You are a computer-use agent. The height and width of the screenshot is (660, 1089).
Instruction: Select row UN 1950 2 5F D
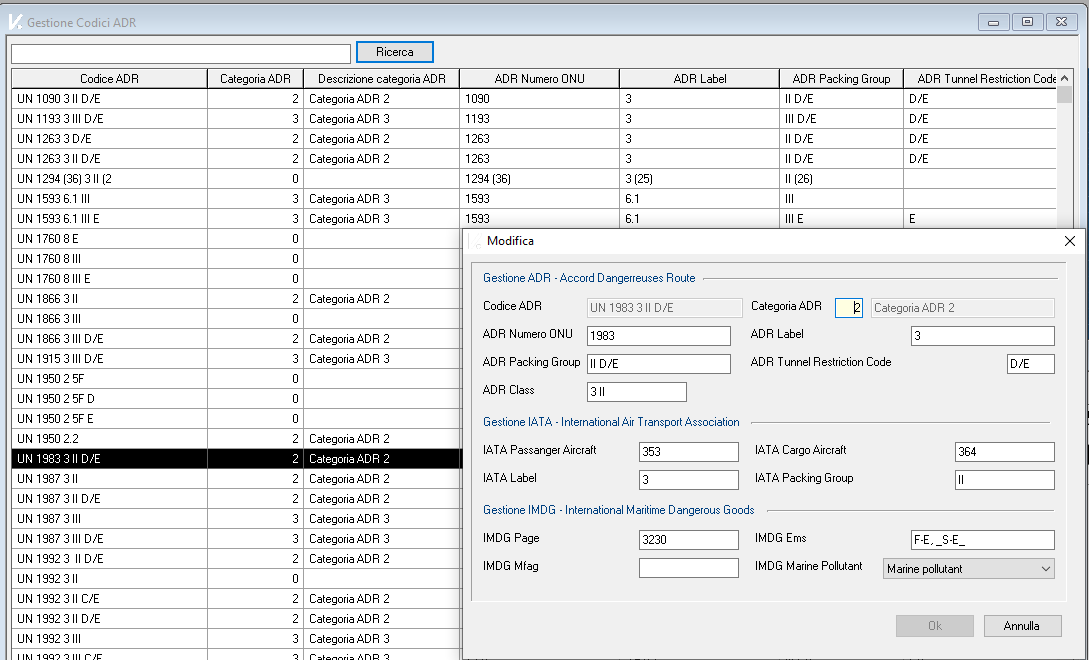[x=109, y=399]
